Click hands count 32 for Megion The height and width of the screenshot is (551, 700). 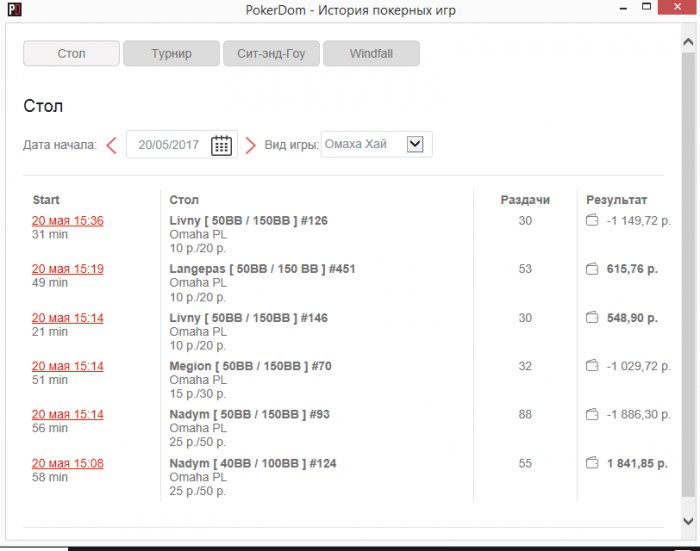coord(525,366)
